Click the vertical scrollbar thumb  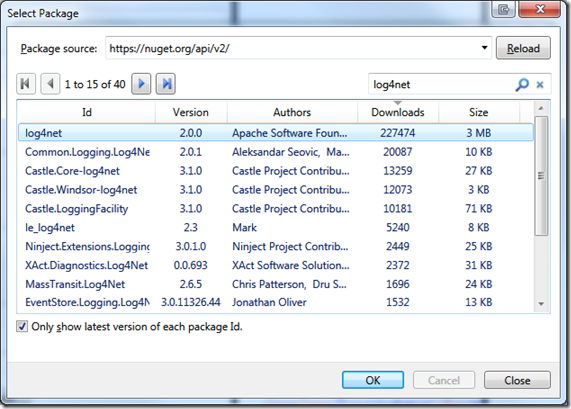541,176
